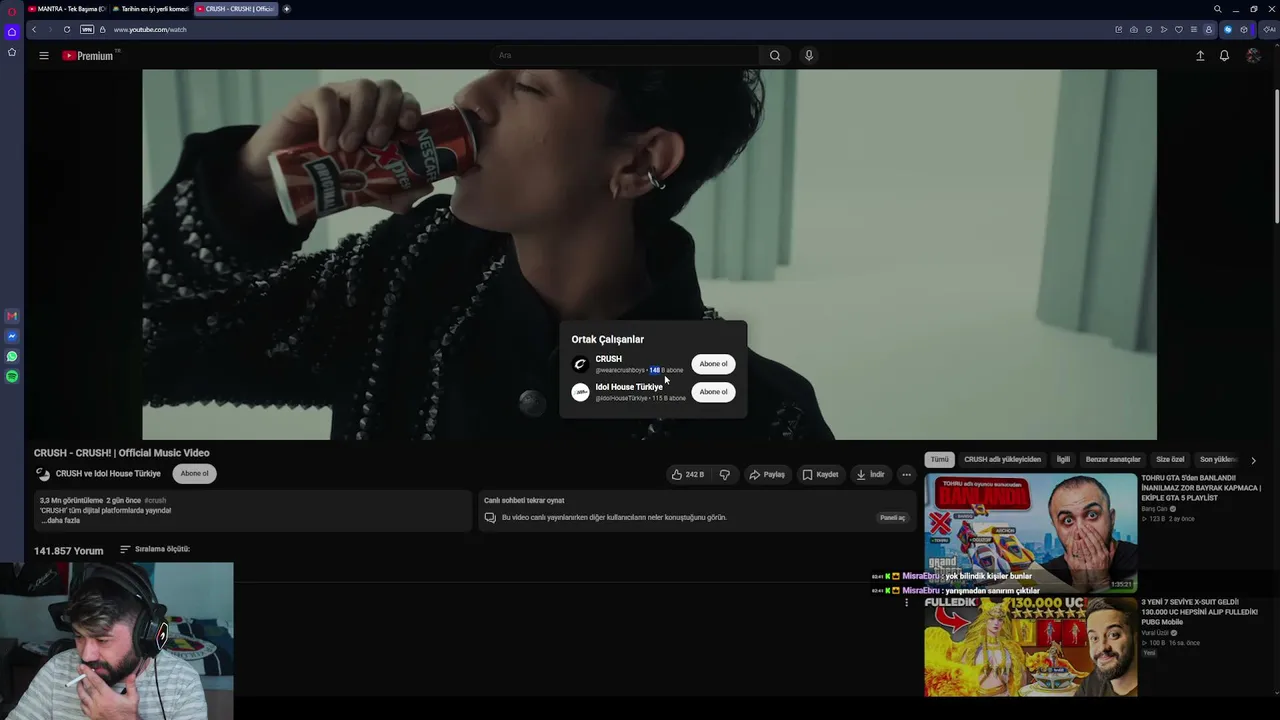
Task: Open Gmail in the Opera sidebar
Action: click(x=12, y=316)
